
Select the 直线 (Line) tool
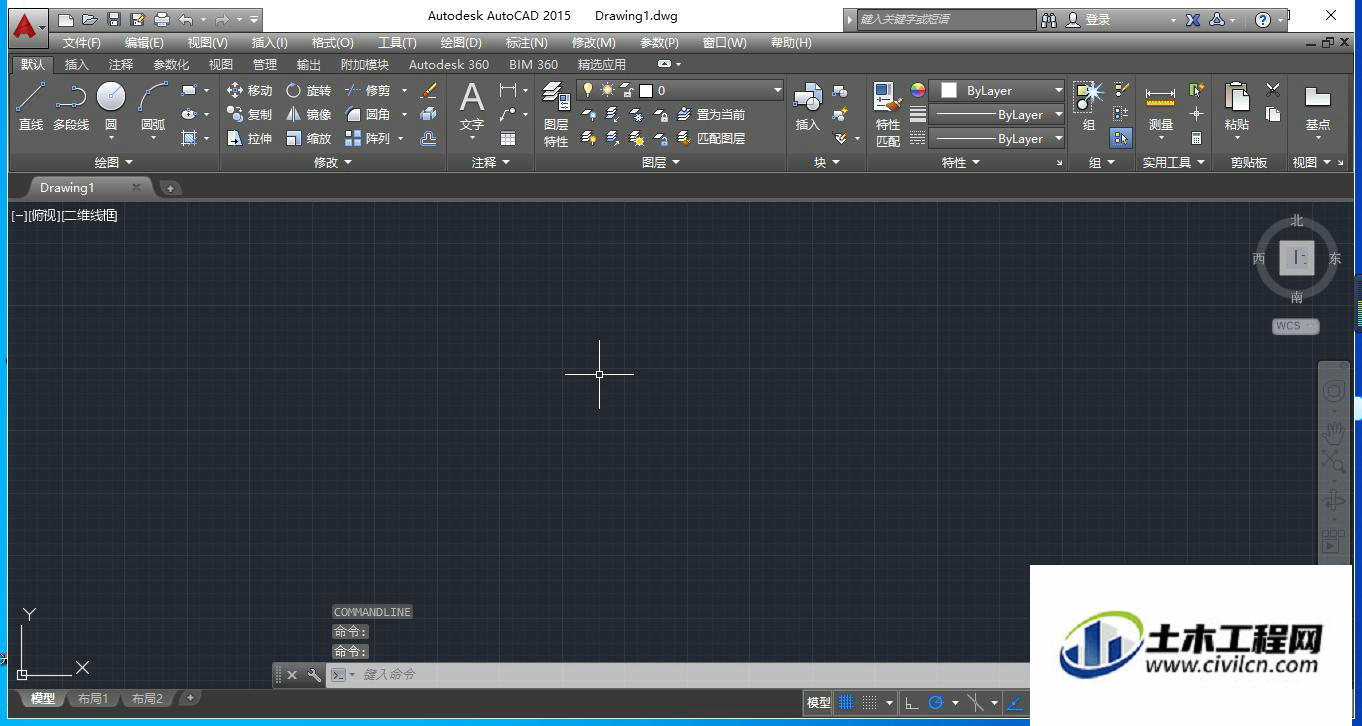30,106
